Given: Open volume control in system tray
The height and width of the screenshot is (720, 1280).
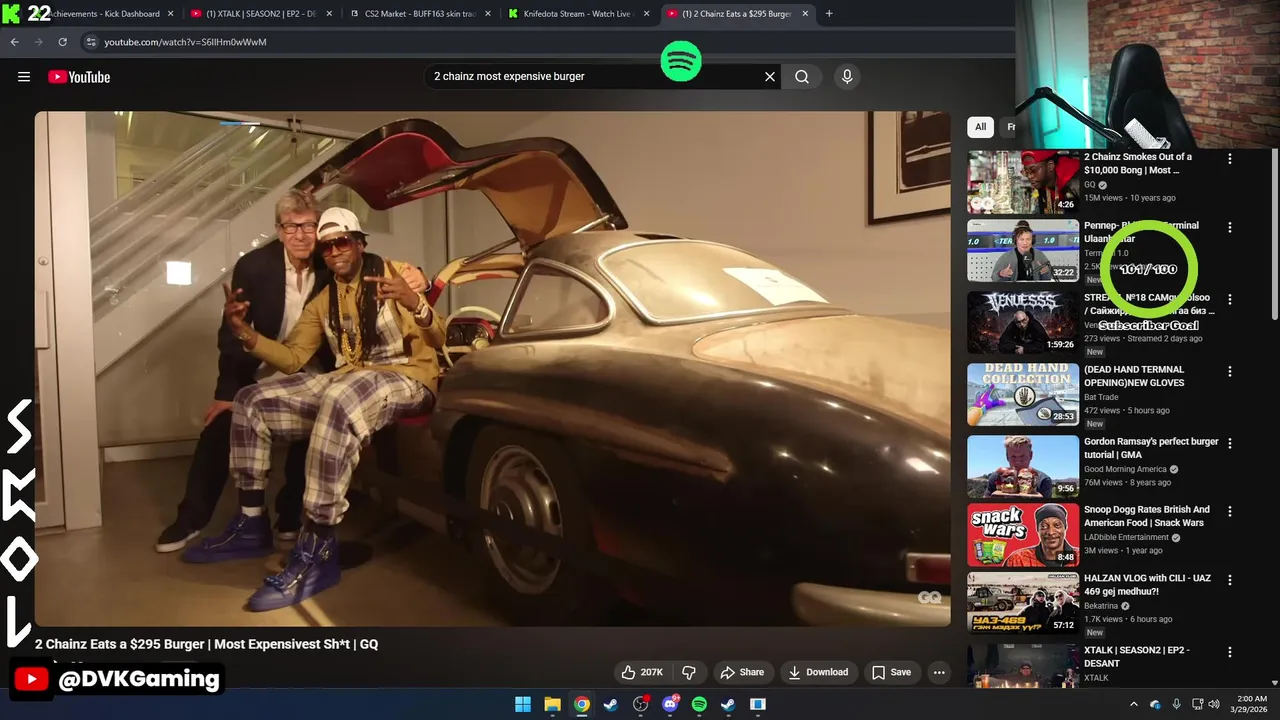Looking at the screenshot, I should point(1214,704).
